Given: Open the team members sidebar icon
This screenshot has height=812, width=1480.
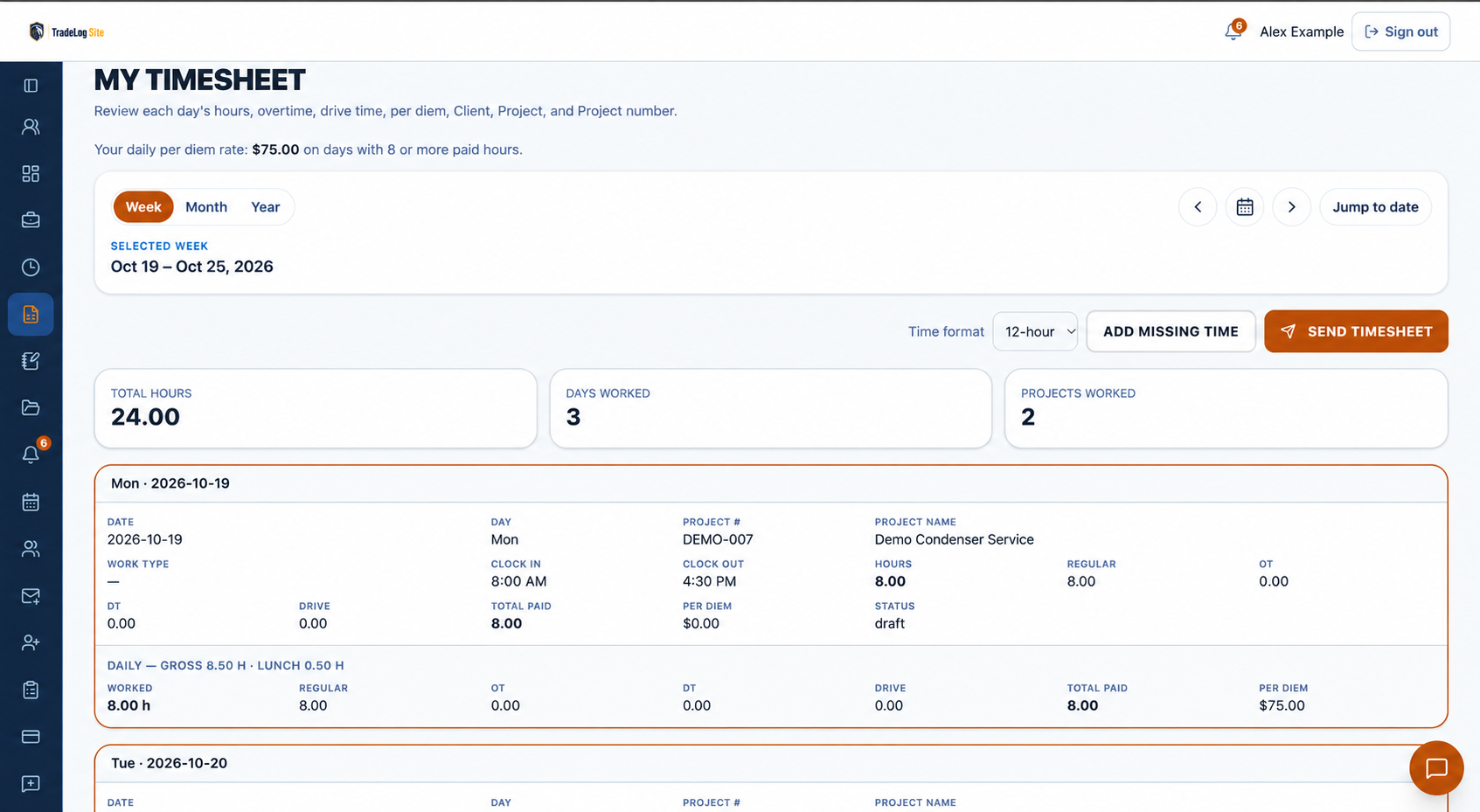Looking at the screenshot, I should coord(31,549).
